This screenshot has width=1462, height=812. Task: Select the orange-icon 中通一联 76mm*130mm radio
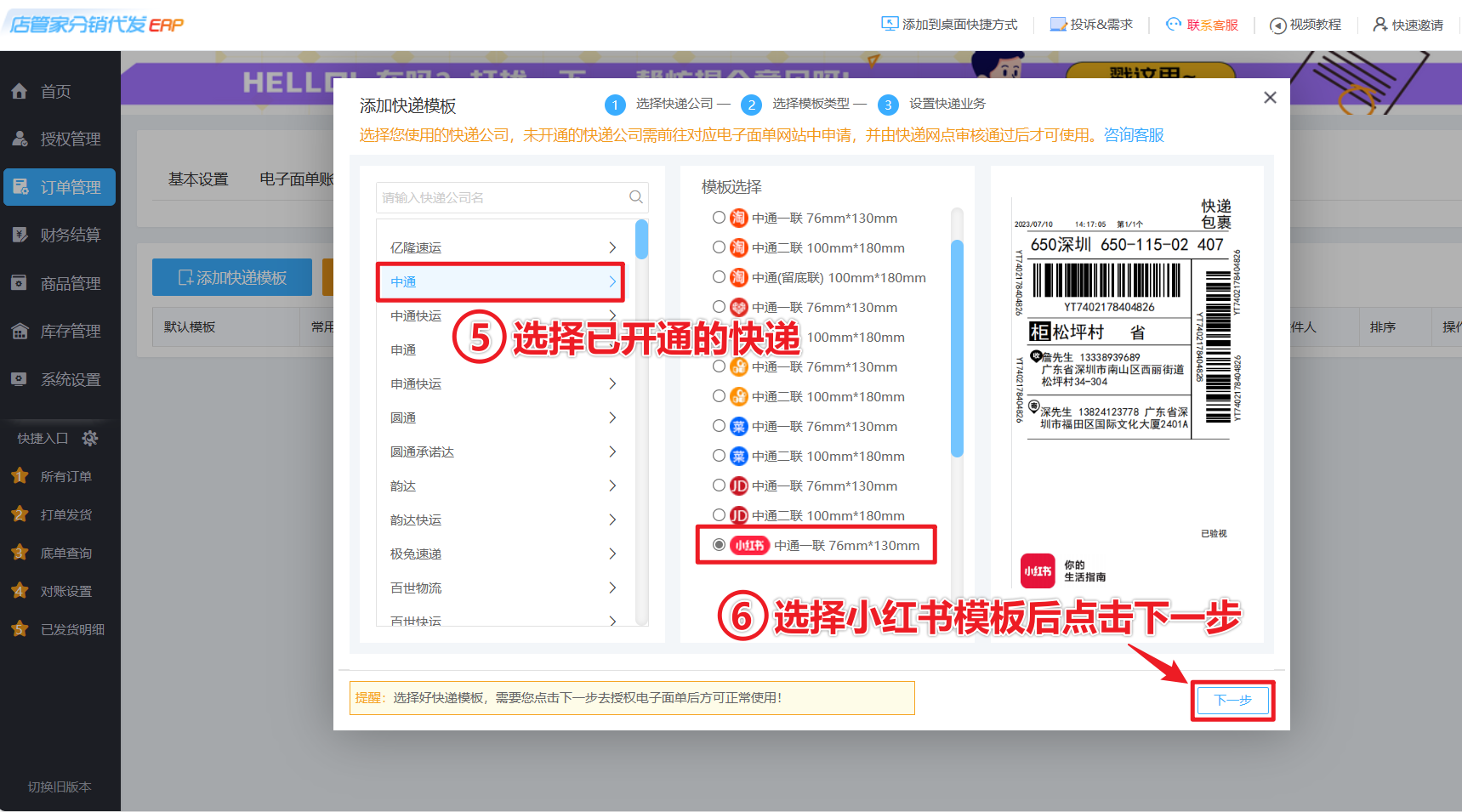coord(719,366)
